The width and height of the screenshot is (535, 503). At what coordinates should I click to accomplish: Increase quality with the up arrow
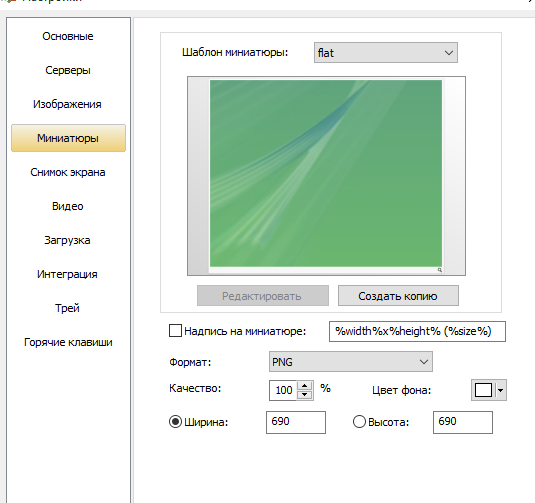(304, 386)
